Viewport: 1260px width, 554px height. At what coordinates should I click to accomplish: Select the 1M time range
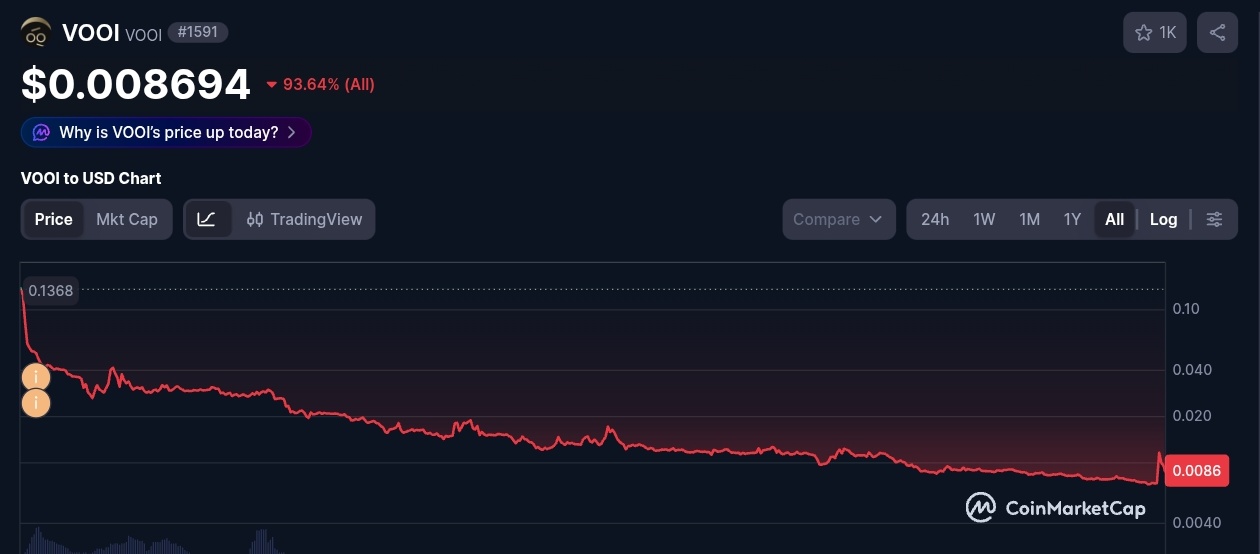coord(1029,219)
